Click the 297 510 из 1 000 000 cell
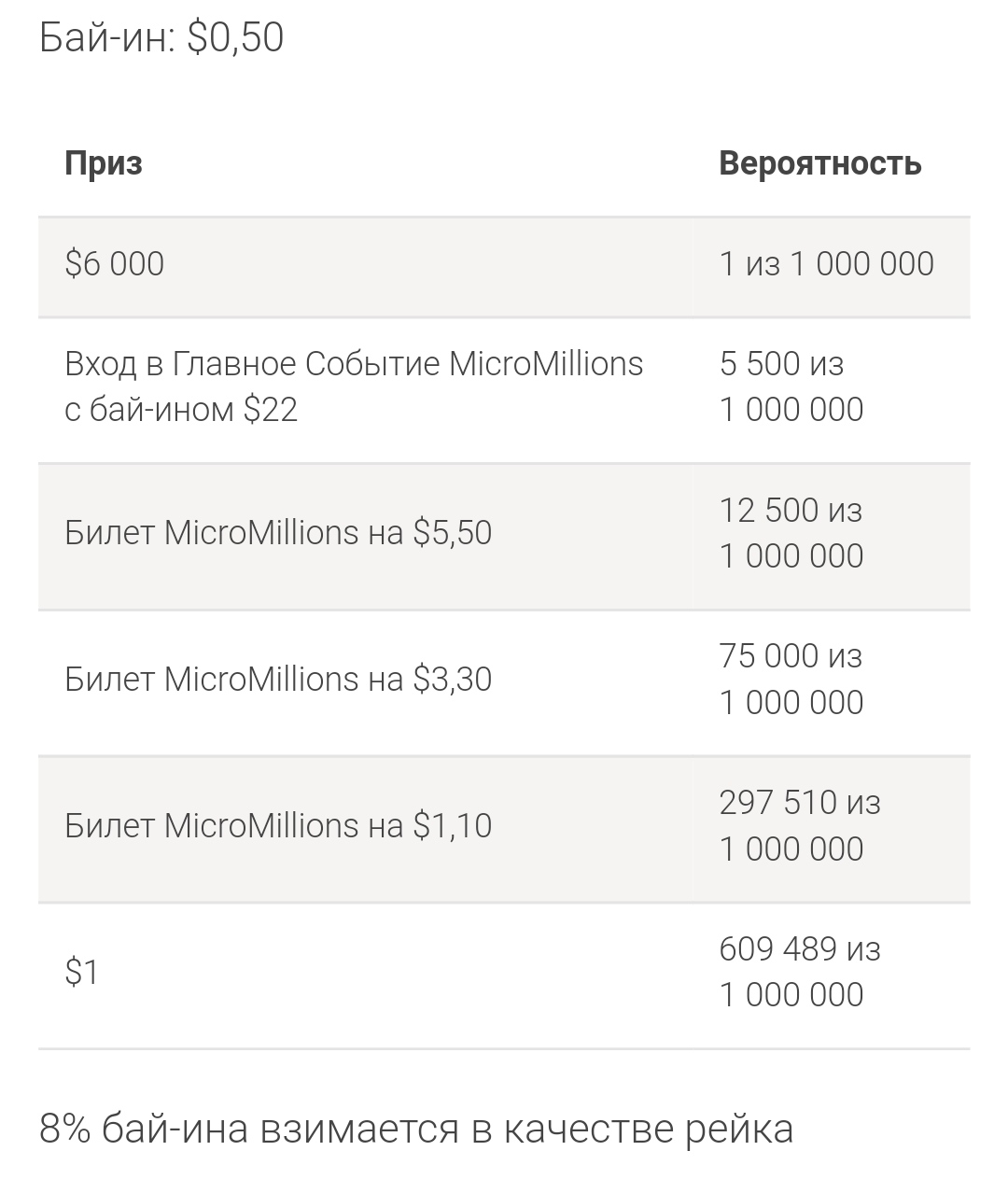The height and width of the screenshot is (1179, 1008). 800,826
